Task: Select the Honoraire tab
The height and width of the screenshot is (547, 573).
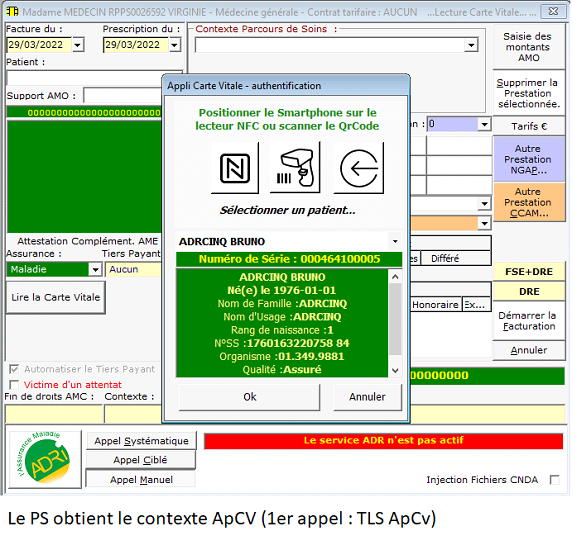Action: [435, 305]
